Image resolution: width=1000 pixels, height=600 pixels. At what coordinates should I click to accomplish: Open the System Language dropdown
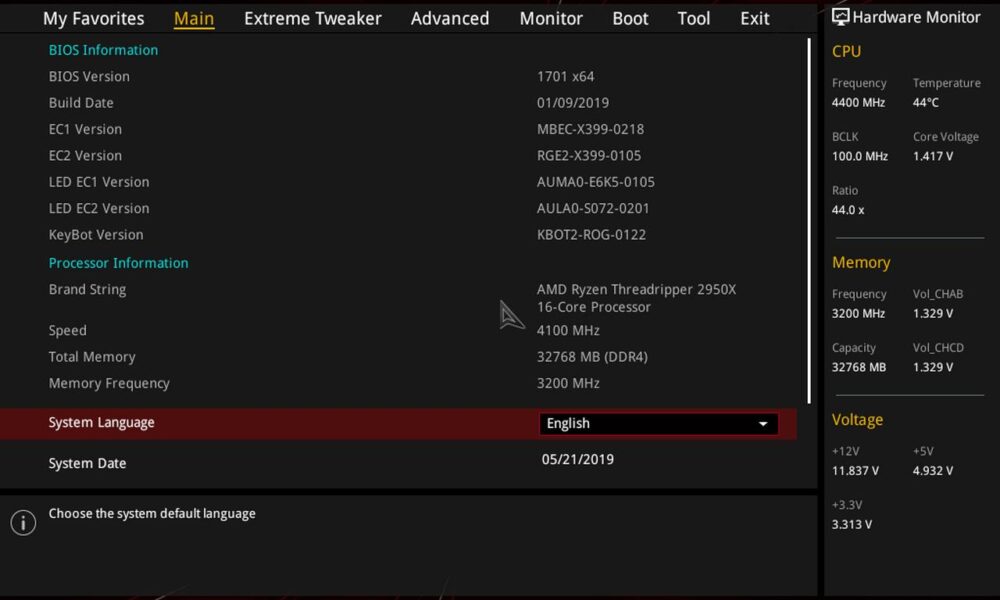658,423
